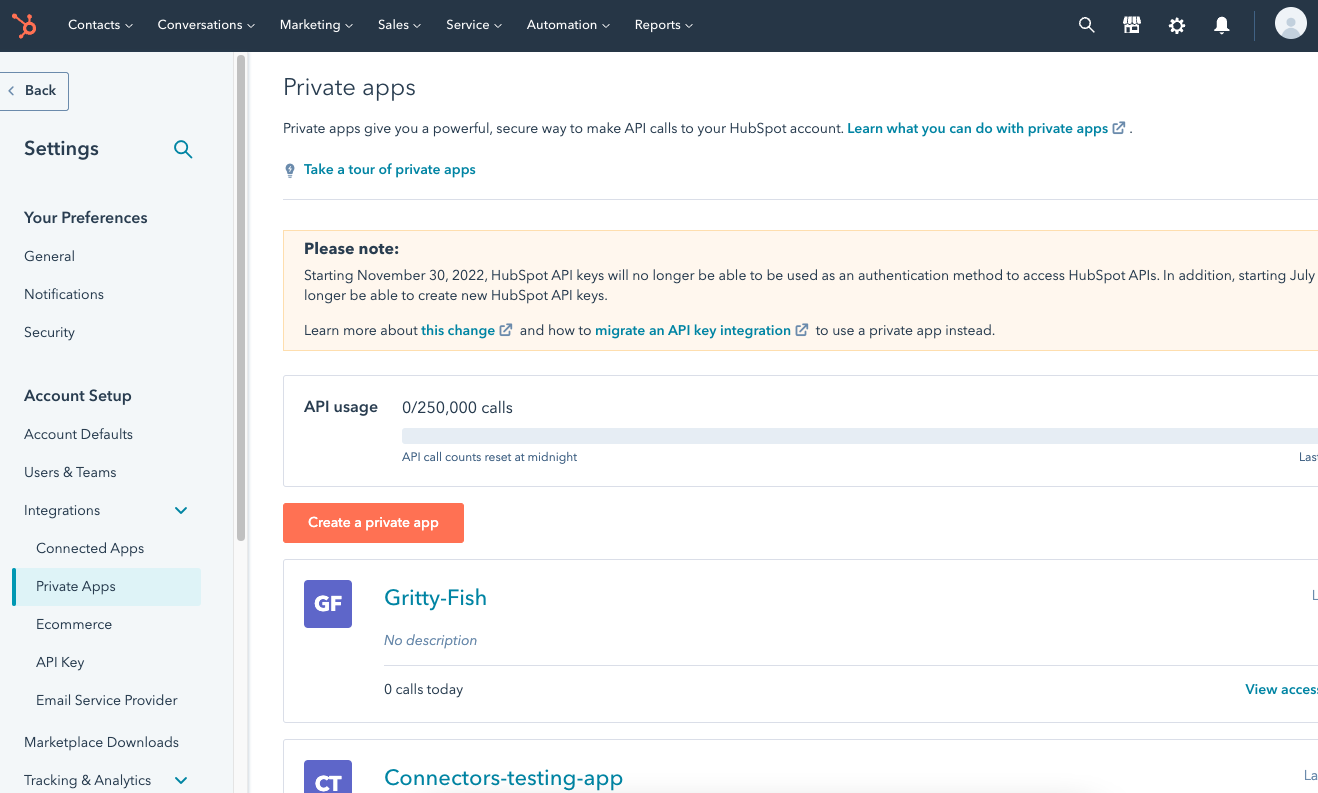The image size is (1318, 793).
Task: Click the 'Private apps' page heading
Action: point(349,88)
